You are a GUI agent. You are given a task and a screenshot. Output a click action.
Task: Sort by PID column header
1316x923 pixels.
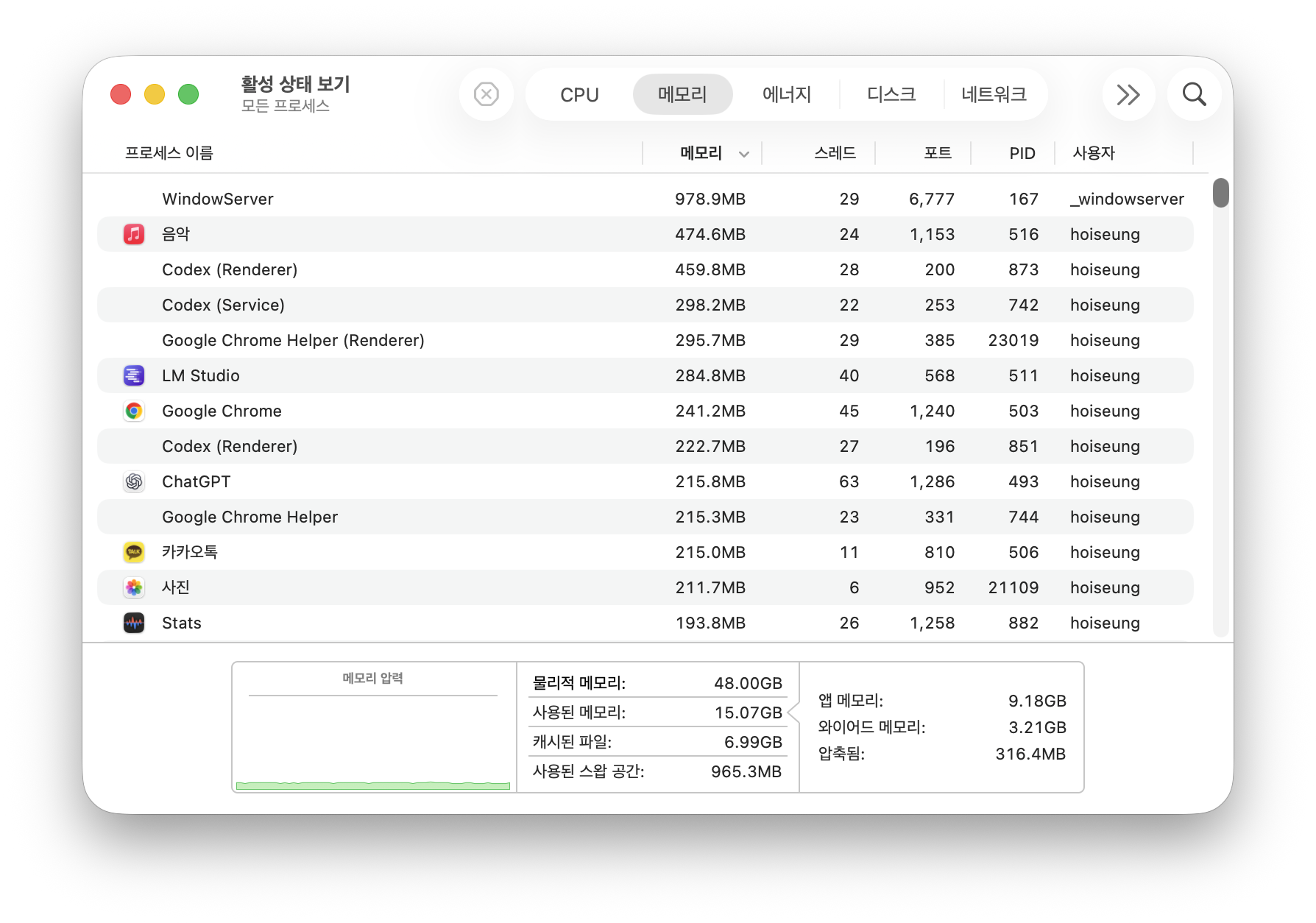pyautogui.click(x=1022, y=153)
